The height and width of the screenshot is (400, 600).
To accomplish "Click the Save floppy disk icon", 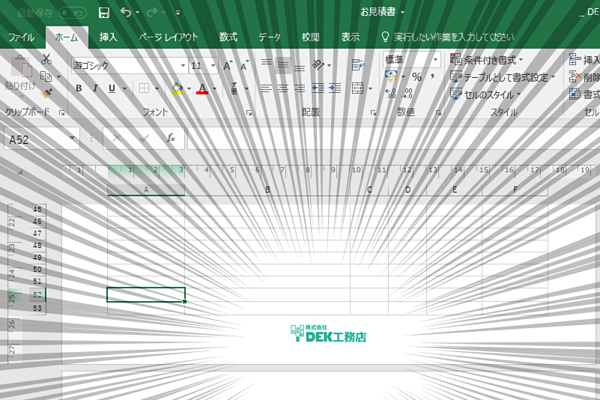I will point(104,13).
